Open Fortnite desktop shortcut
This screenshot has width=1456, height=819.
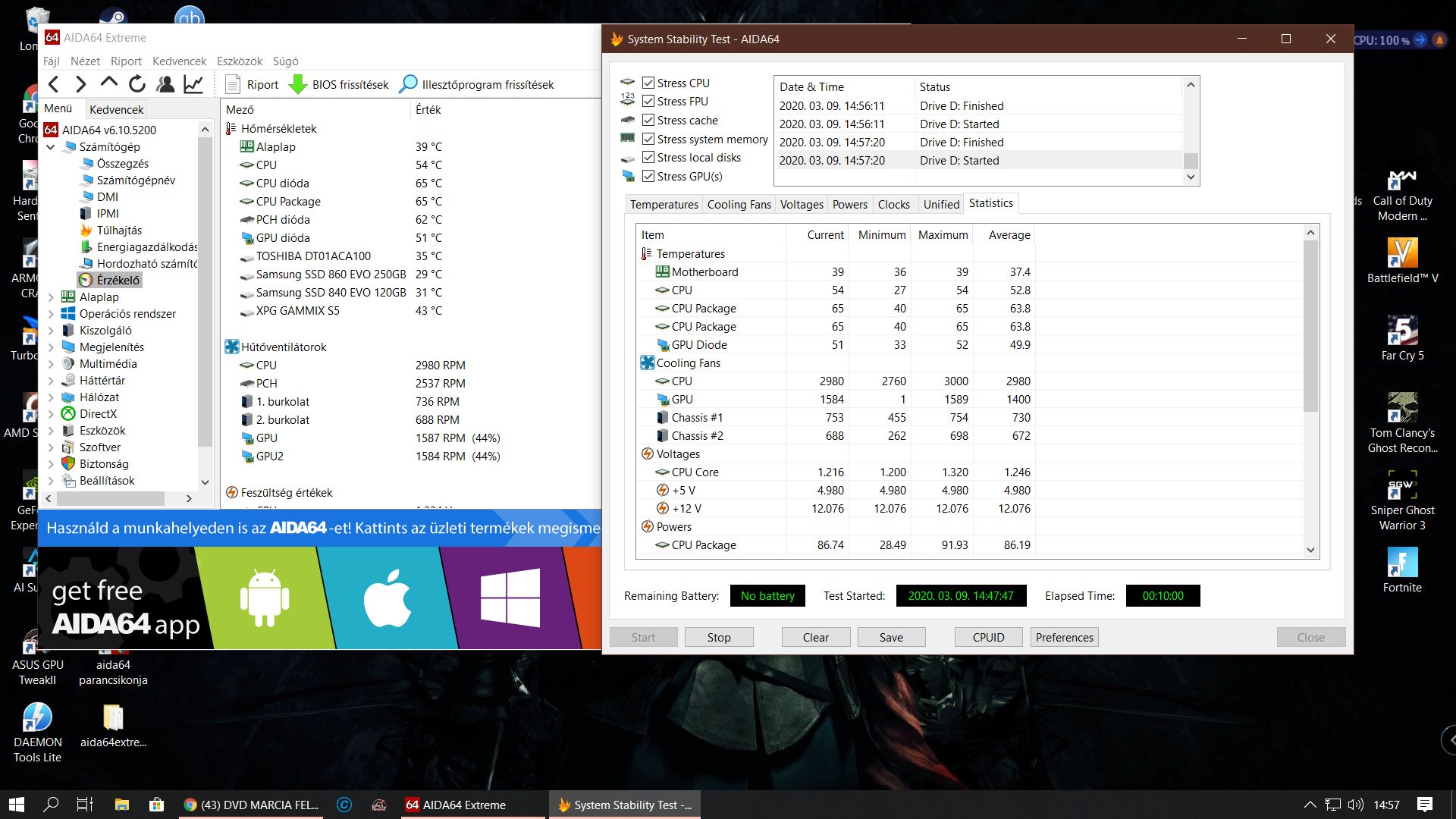coord(1402,570)
